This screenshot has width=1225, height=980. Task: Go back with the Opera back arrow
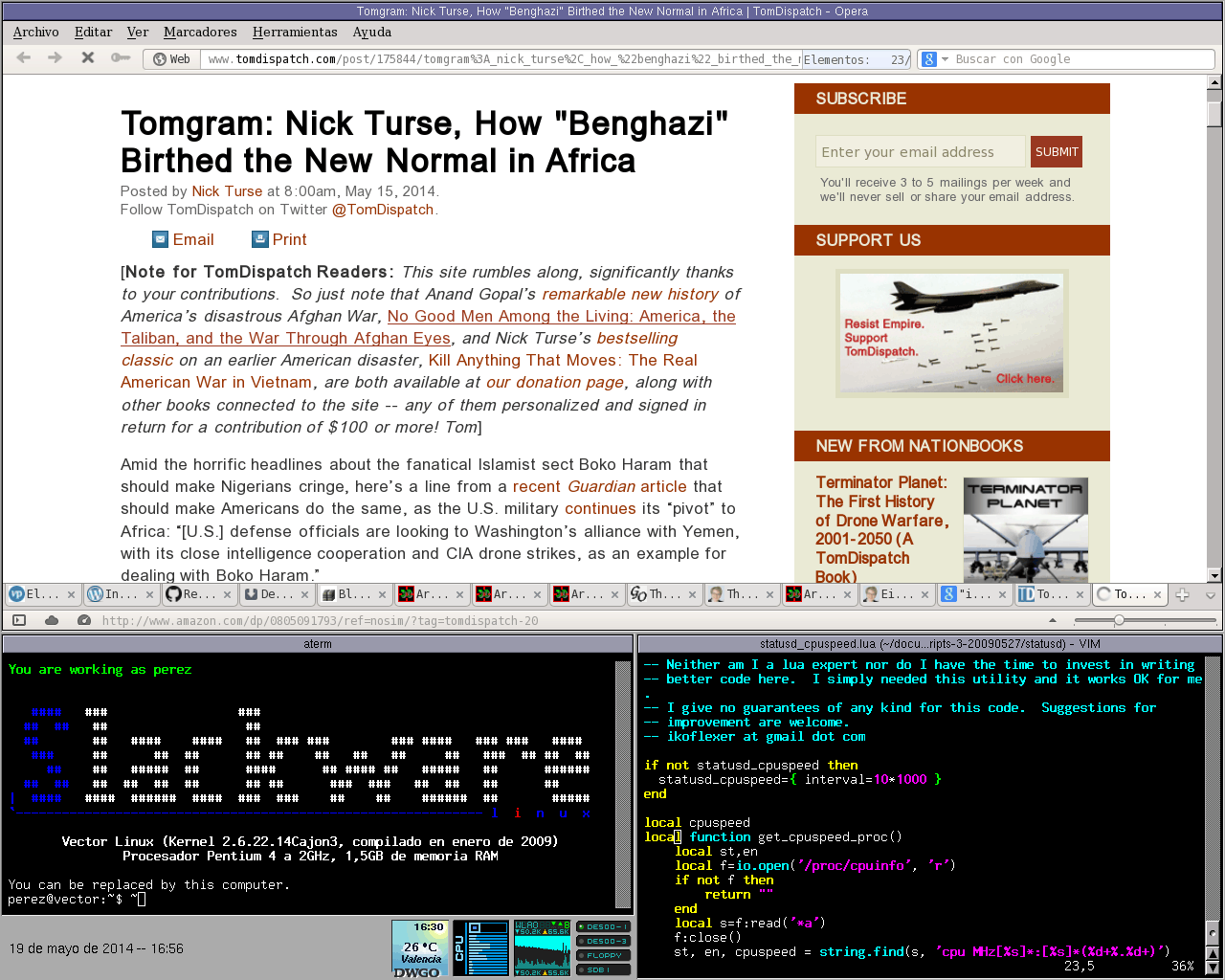point(24,58)
